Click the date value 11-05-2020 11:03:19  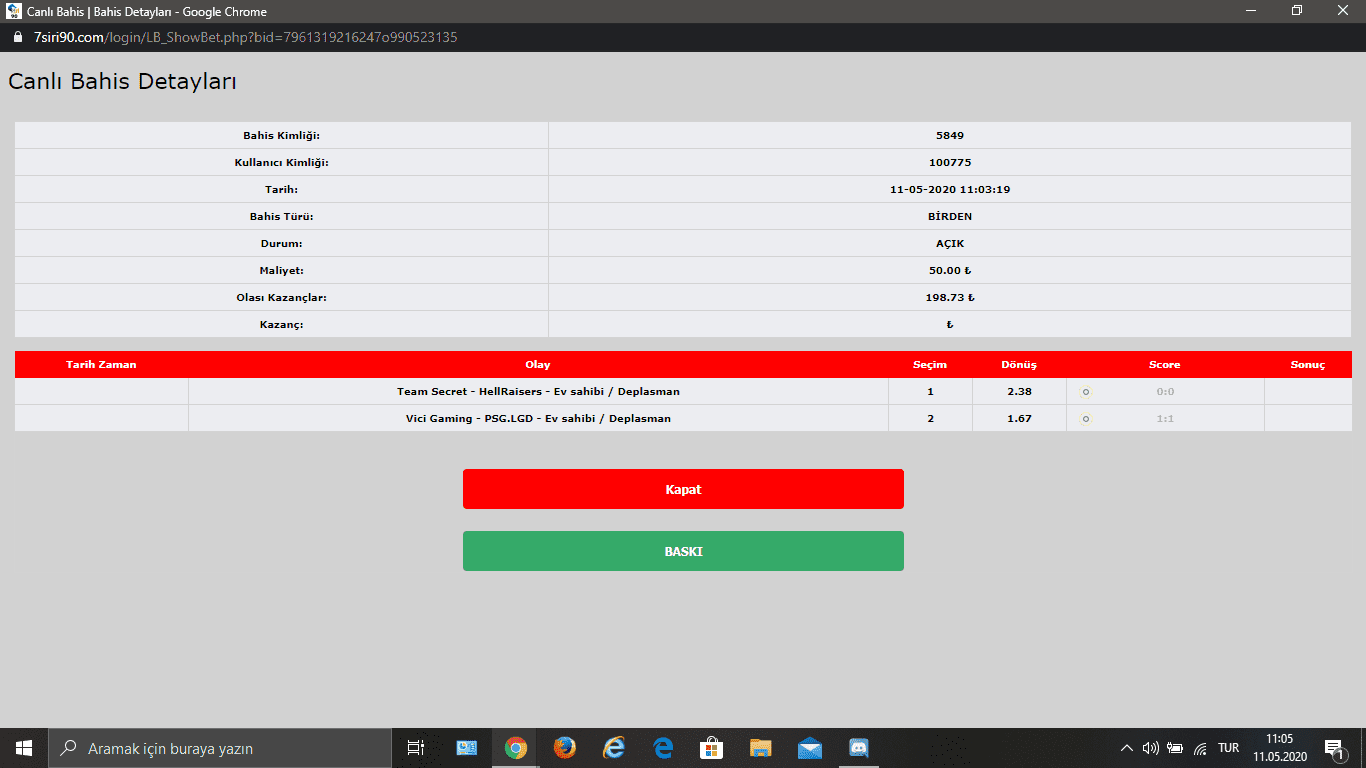pos(950,190)
